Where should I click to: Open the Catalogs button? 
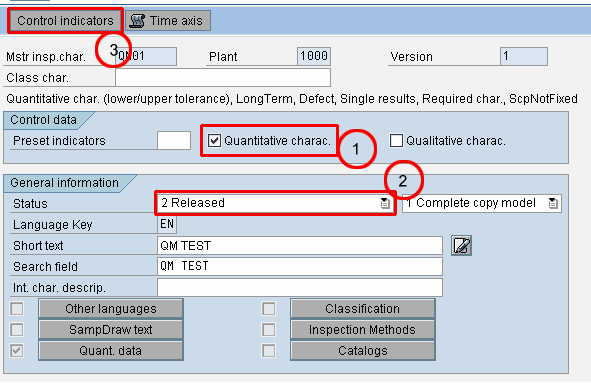363,351
